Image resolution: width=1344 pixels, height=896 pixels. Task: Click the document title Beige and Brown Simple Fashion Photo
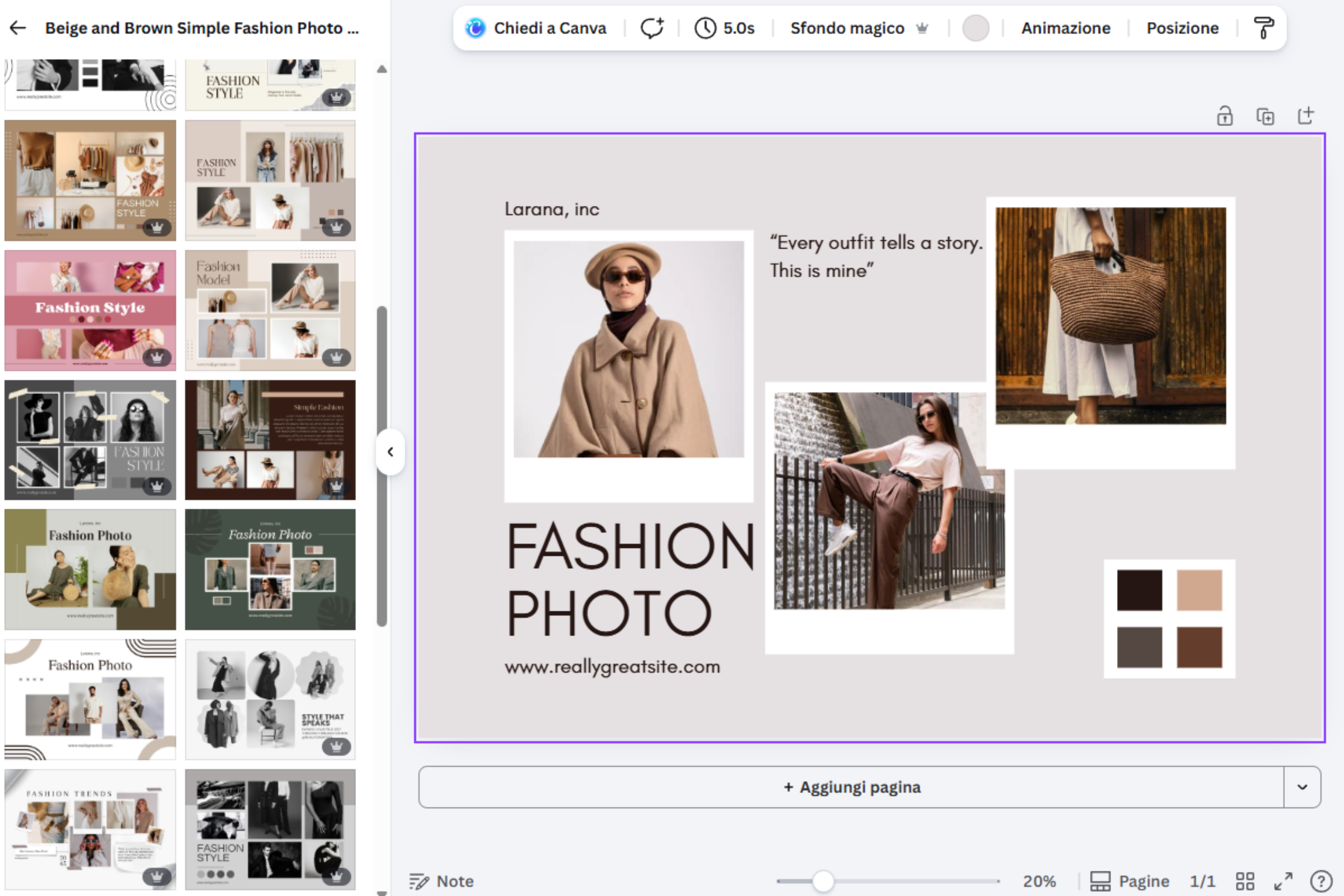[202, 28]
